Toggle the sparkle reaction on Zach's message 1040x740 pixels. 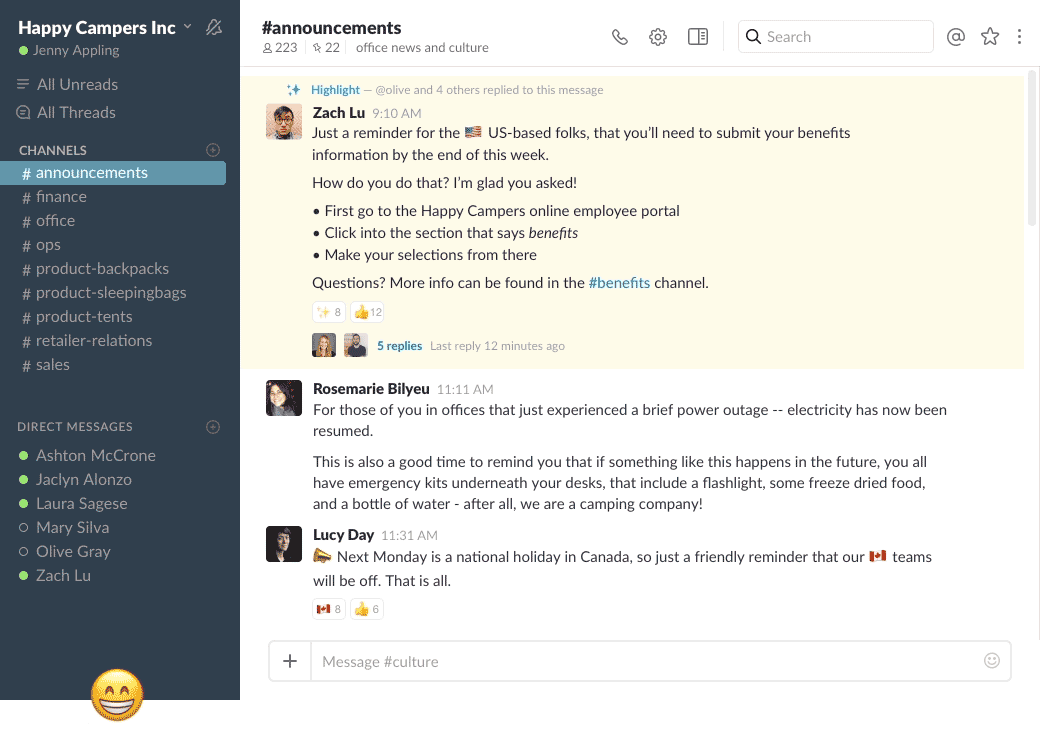coord(328,311)
